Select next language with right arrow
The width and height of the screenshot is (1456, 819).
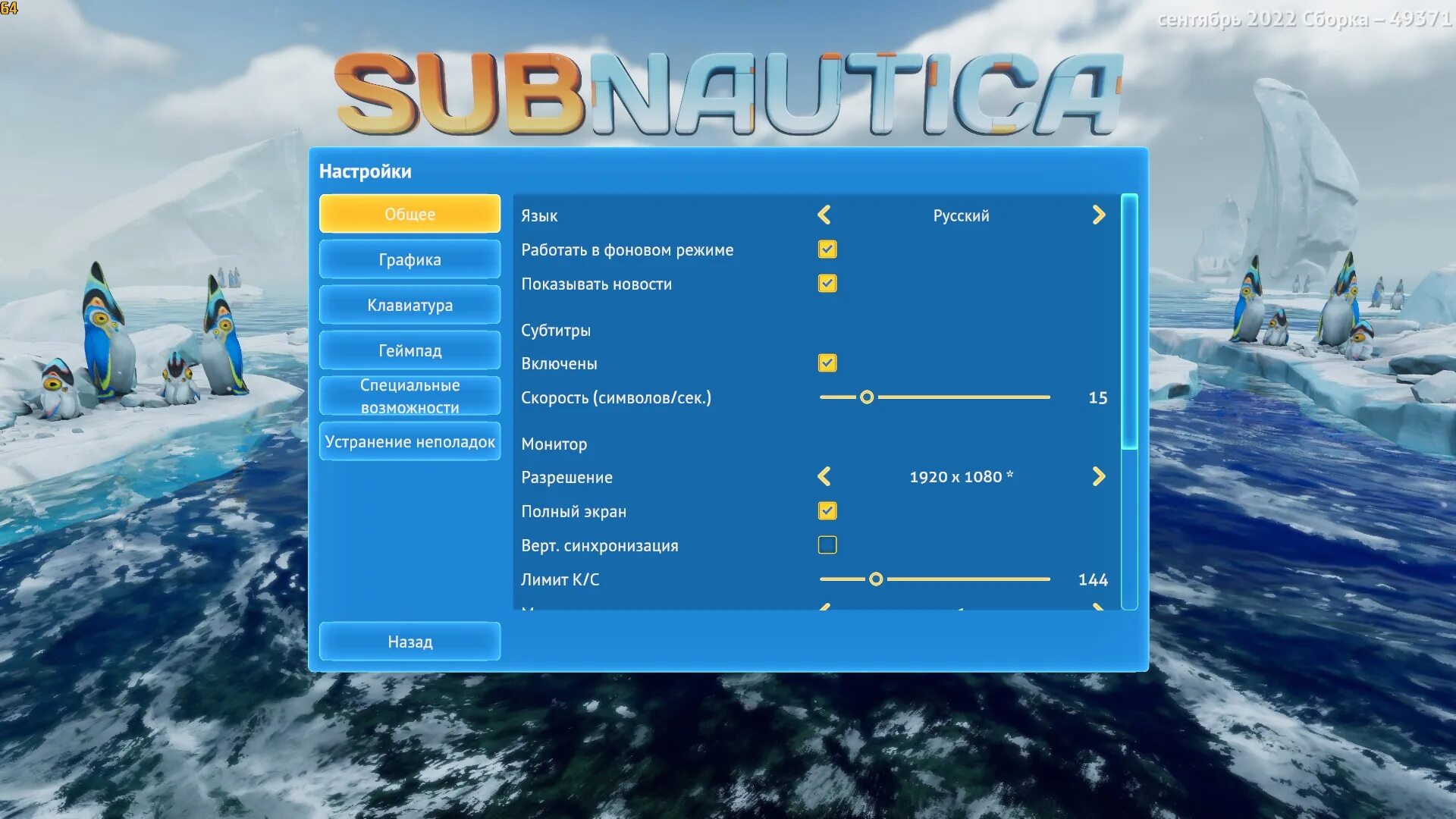[x=1099, y=215]
